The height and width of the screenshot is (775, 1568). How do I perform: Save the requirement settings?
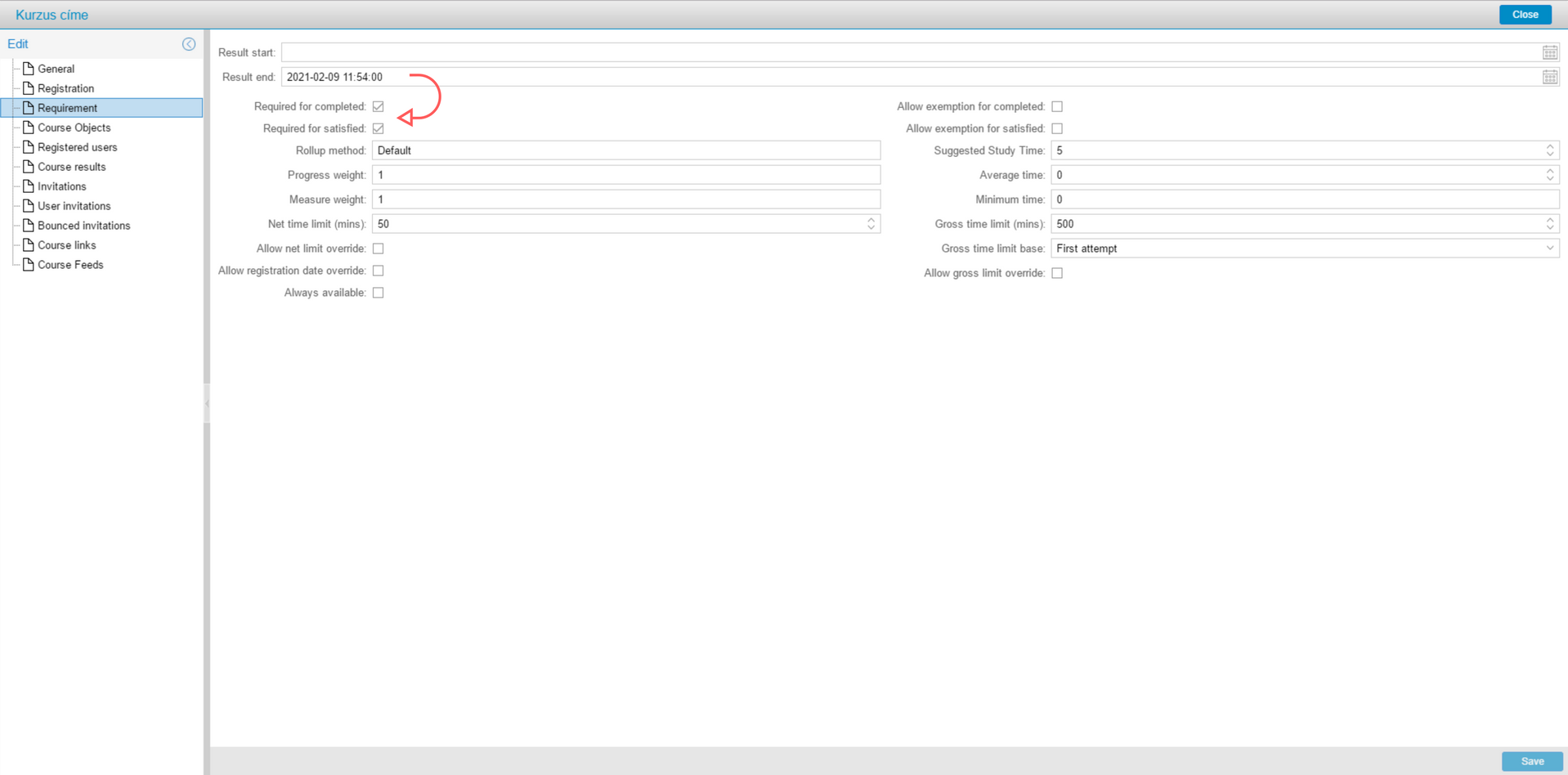(1531, 761)
